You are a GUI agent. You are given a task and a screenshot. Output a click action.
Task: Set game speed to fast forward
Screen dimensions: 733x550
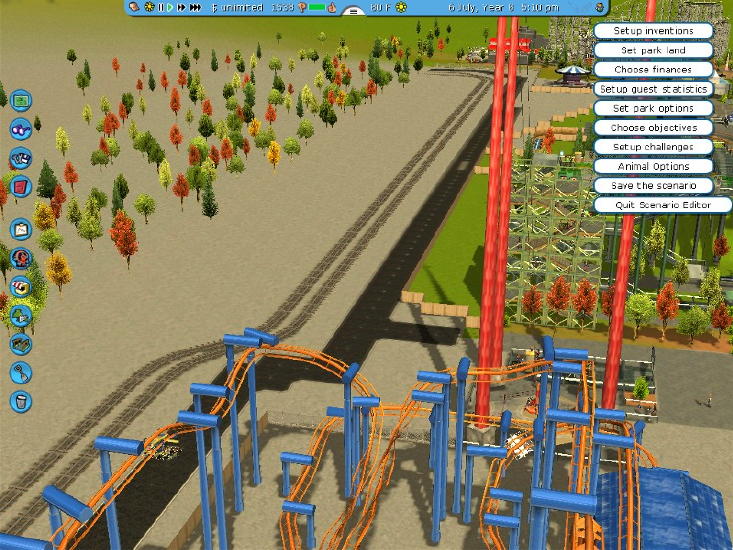[182, 7]
